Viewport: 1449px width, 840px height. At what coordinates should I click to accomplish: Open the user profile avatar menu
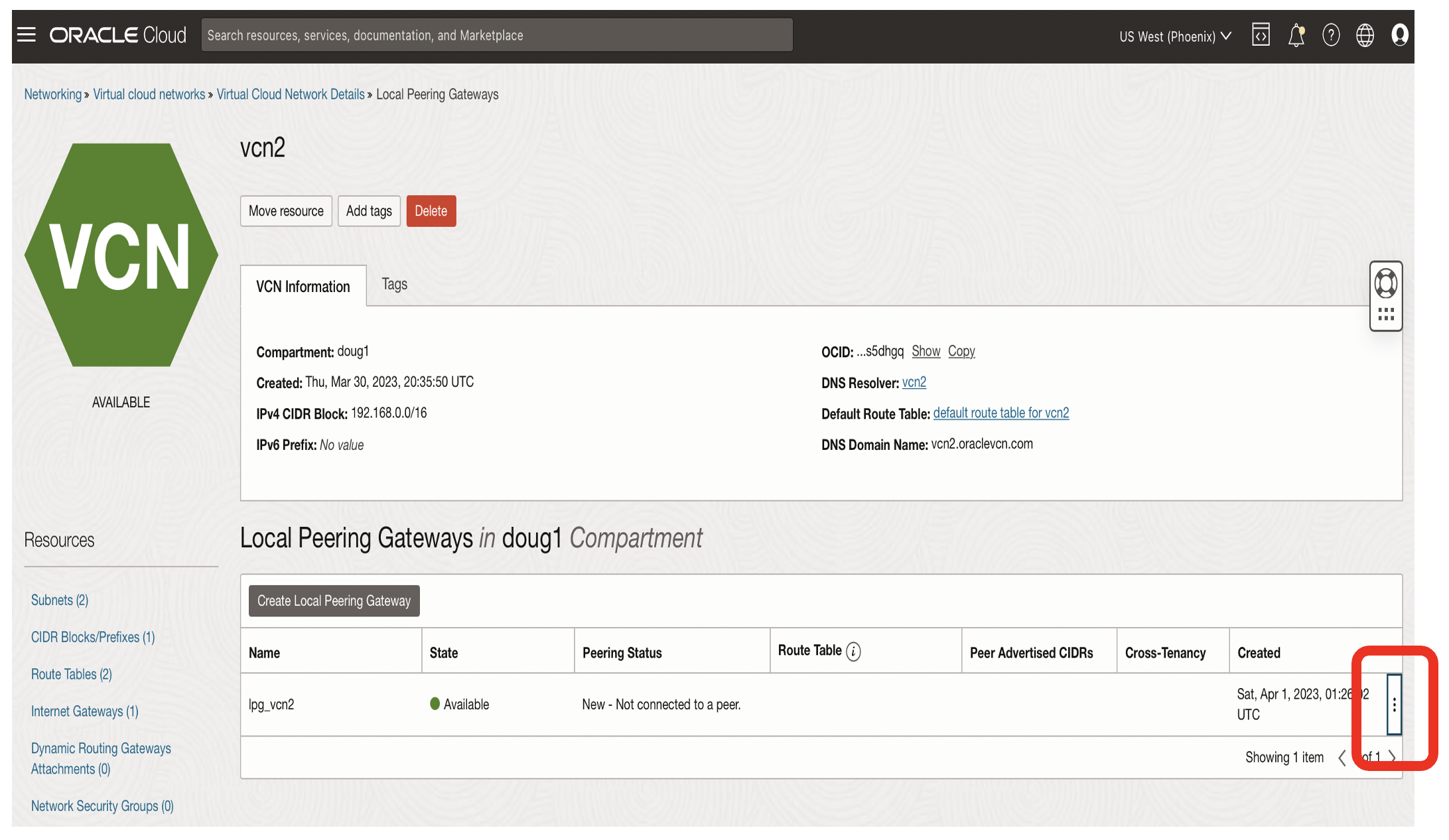pyautogui.click(x=1400, y=35)
